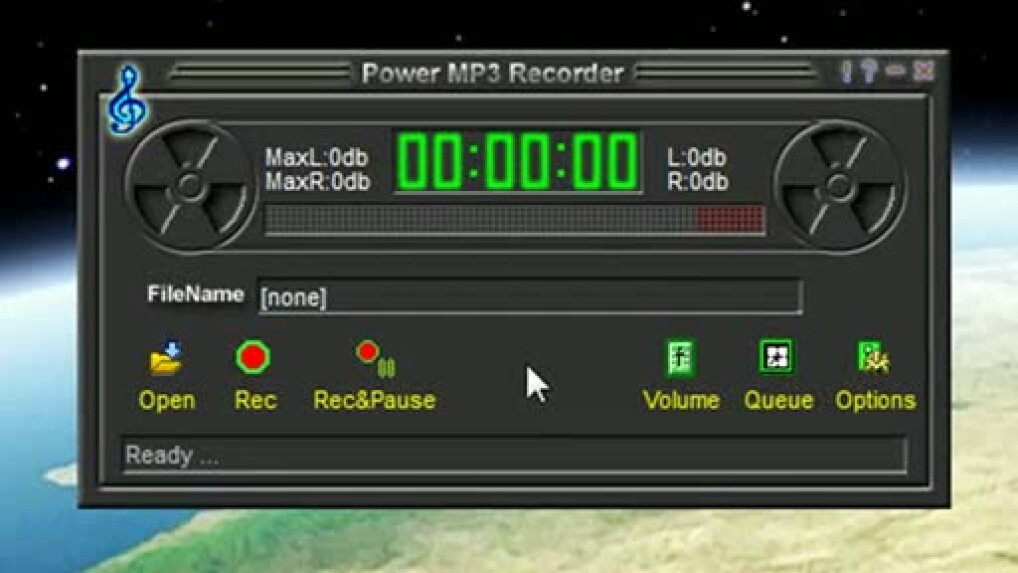Click the right tape reel

coord(839,185)
